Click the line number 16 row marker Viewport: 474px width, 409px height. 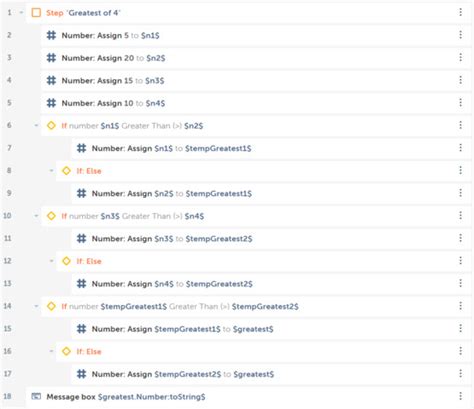[8, 351]
